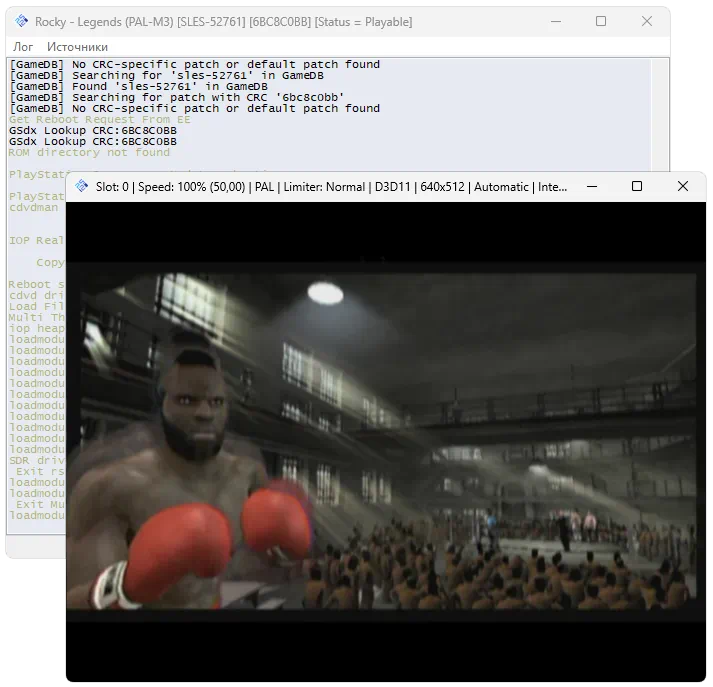Select log line "Get Reboot Request From EE"
This screenshot has width=713, height=687.
pyautogui.click(x=100, y=120)
